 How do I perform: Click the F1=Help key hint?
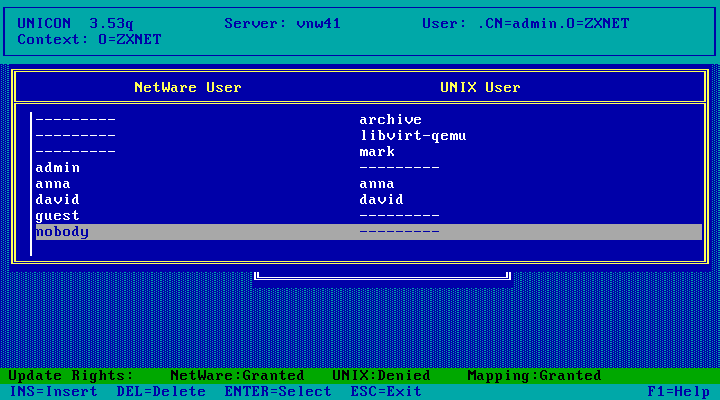[678, 392]
